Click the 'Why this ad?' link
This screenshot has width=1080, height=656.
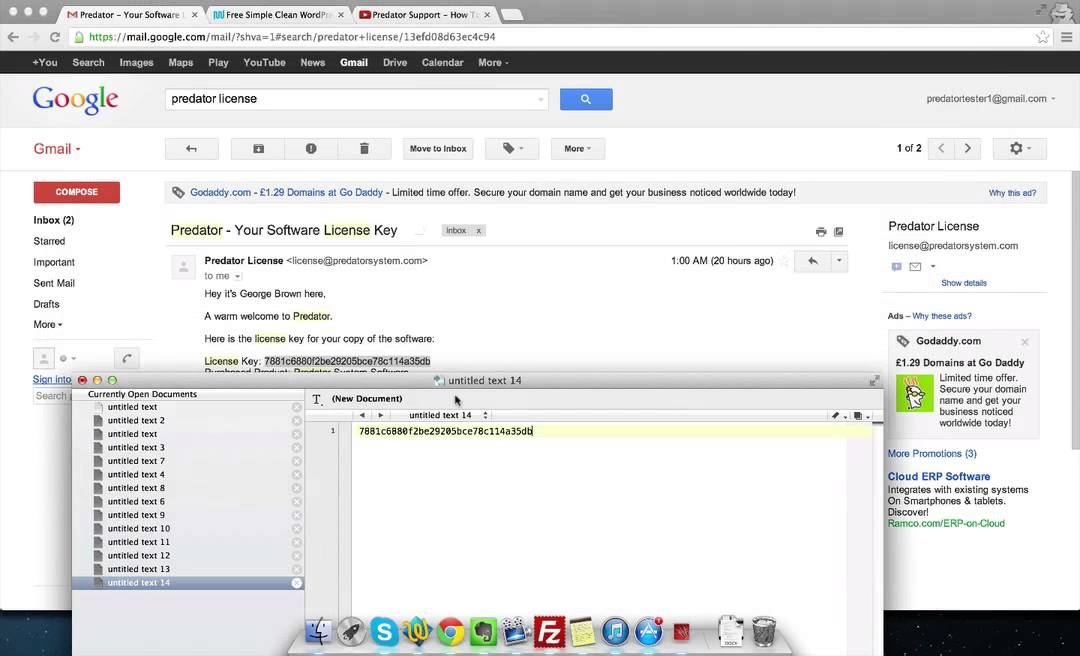click(1012, 193)
